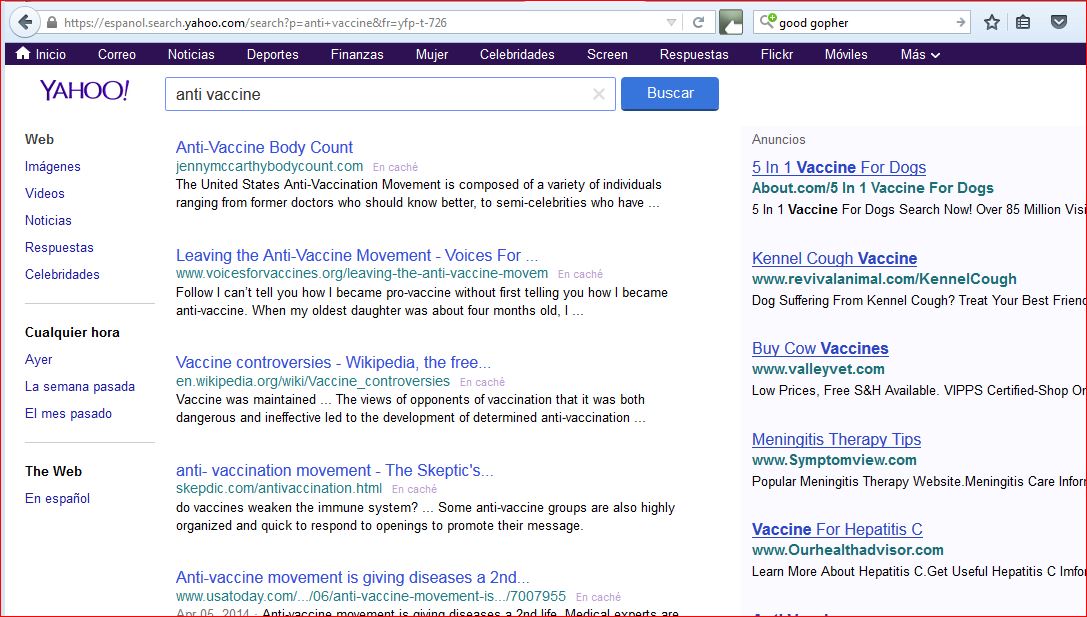The height and width of the screenshot is (617, 1087).
Task: Open Correo in the Yahoo nav bar
Action: (x=116, y=54)
